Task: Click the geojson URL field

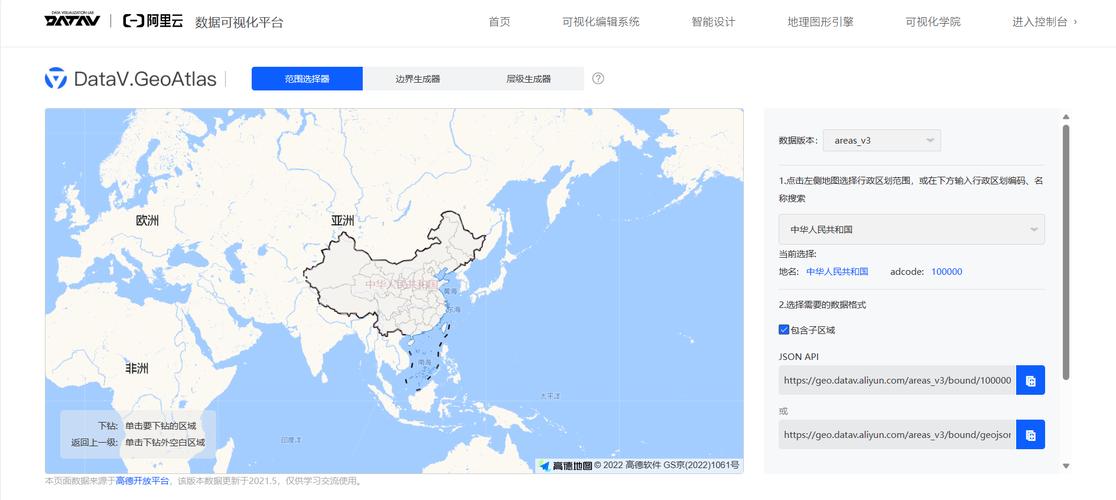Action: click(897, 435)
